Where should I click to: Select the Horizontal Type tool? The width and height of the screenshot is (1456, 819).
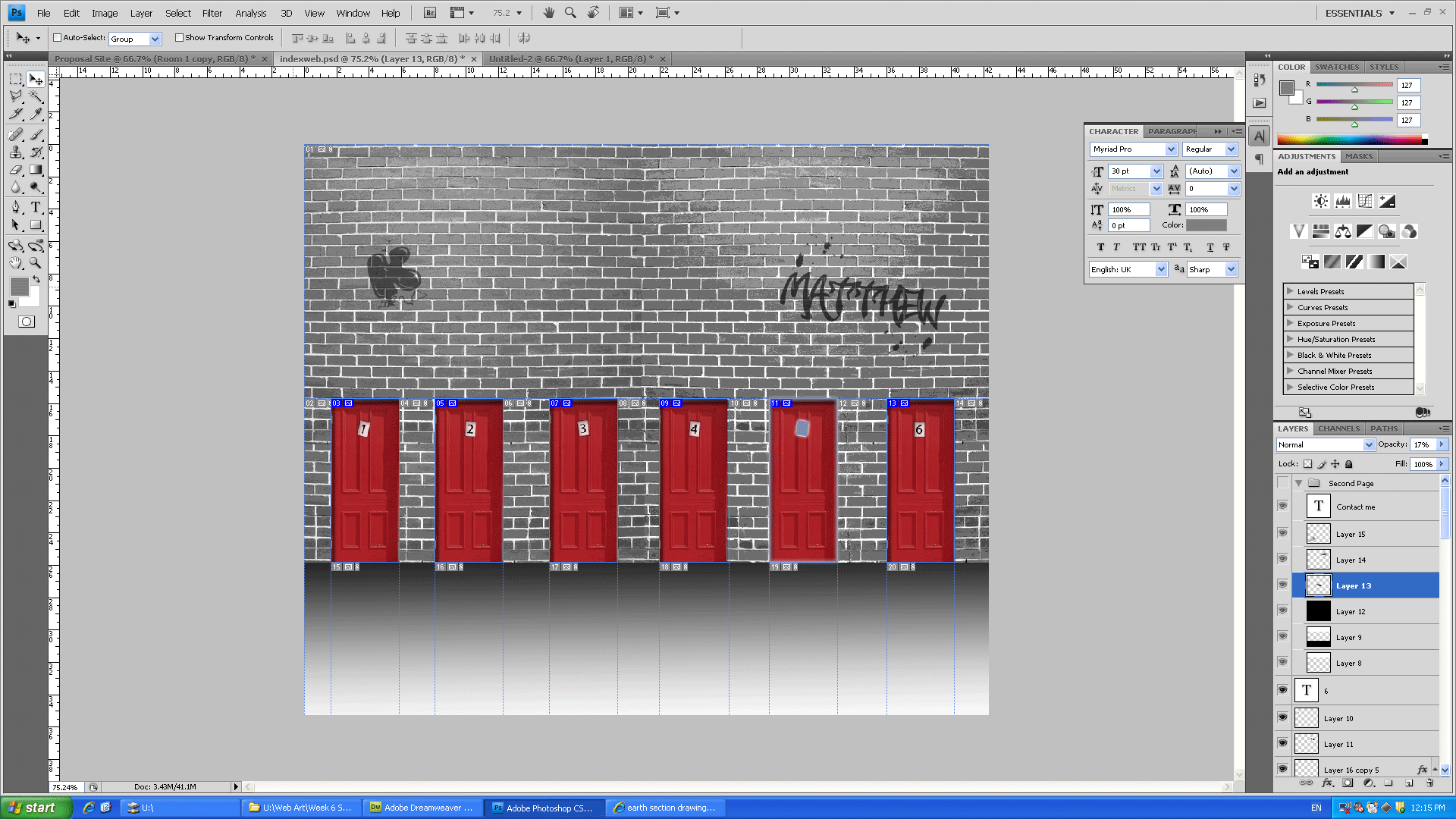pyautogui.click(x=36, y=207)
